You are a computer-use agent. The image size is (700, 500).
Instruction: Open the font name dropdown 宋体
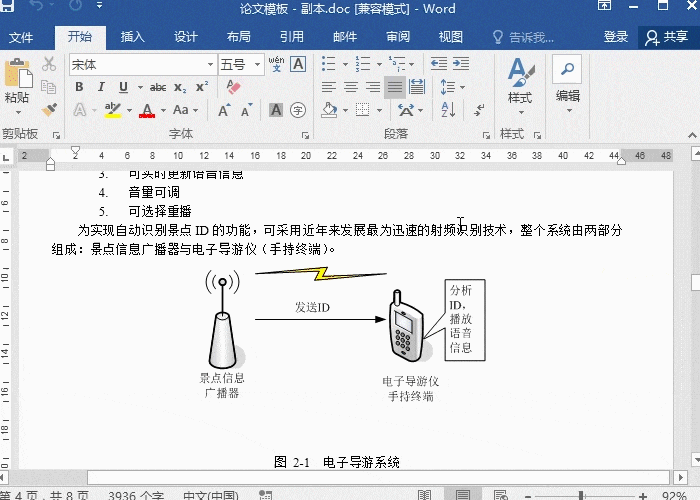(x=210, y=65)
